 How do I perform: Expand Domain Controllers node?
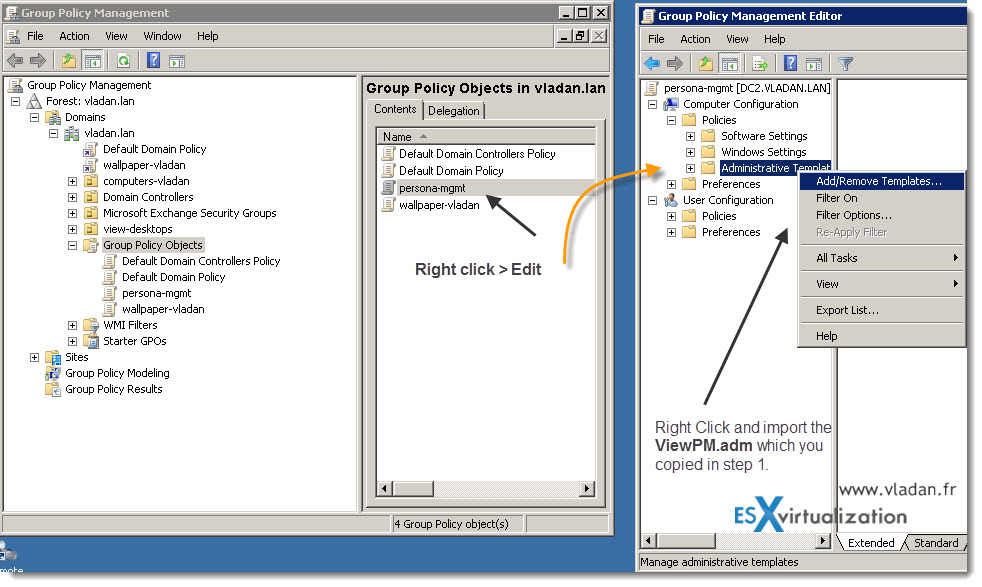click(72, 197)
